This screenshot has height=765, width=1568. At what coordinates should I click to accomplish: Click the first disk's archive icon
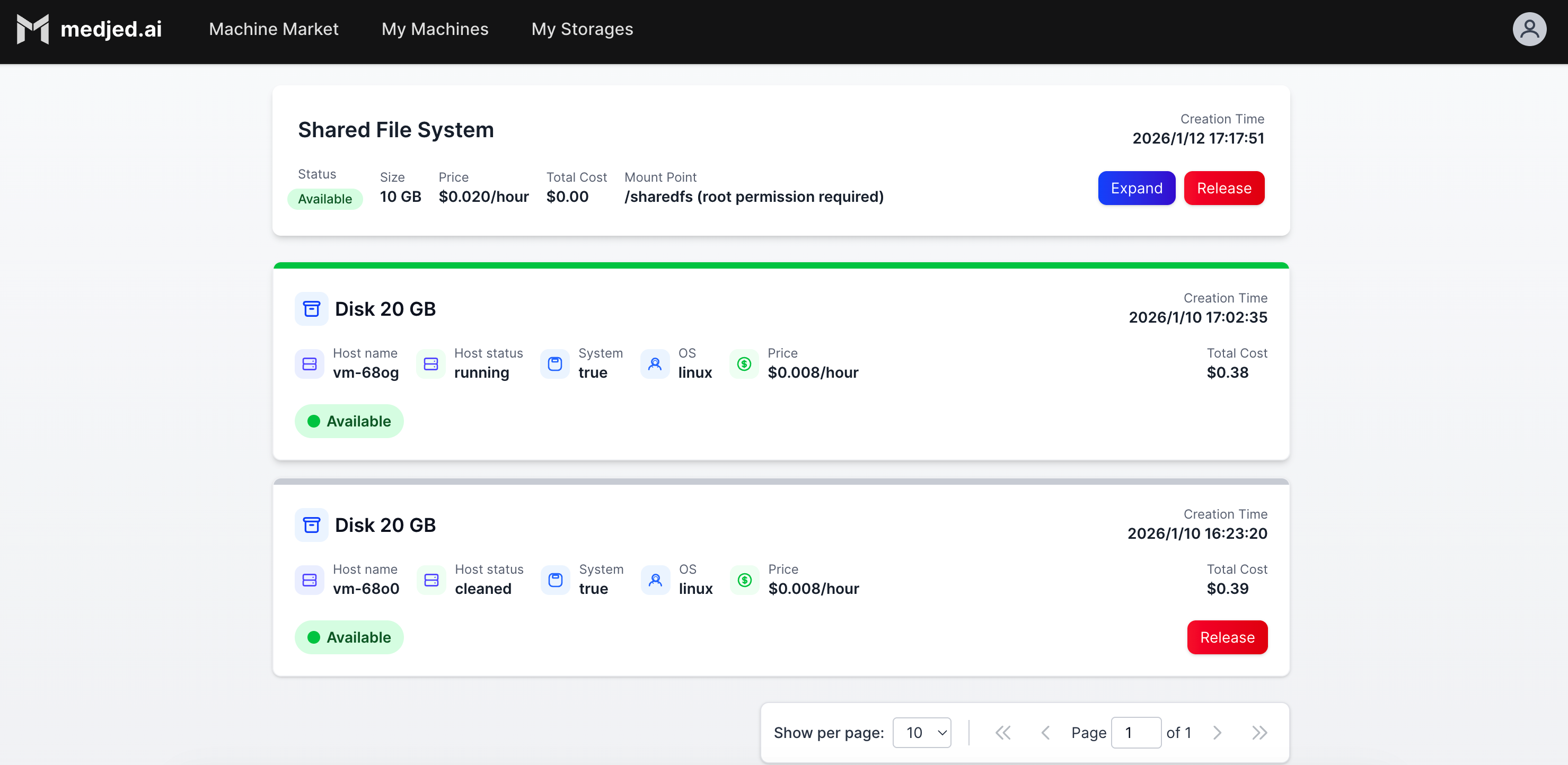pos(311,309)
